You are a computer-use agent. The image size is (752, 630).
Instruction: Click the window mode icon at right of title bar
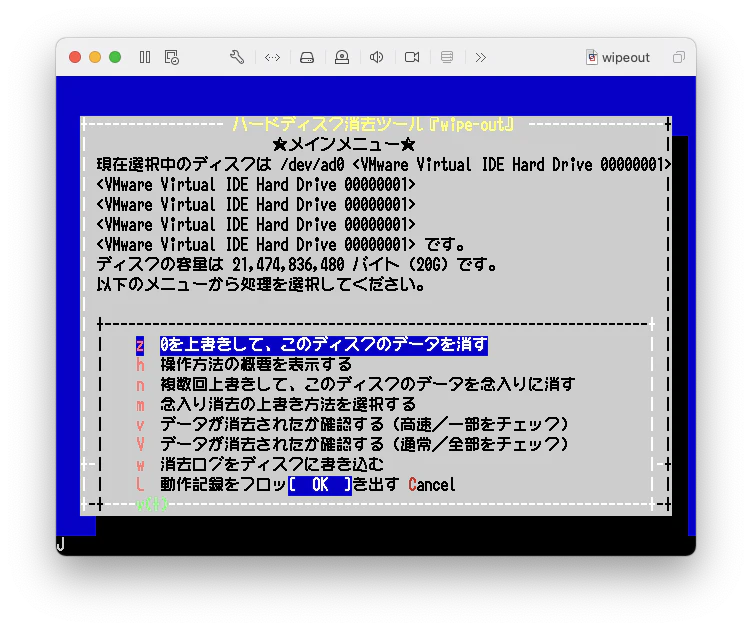[x=679, y=58]
